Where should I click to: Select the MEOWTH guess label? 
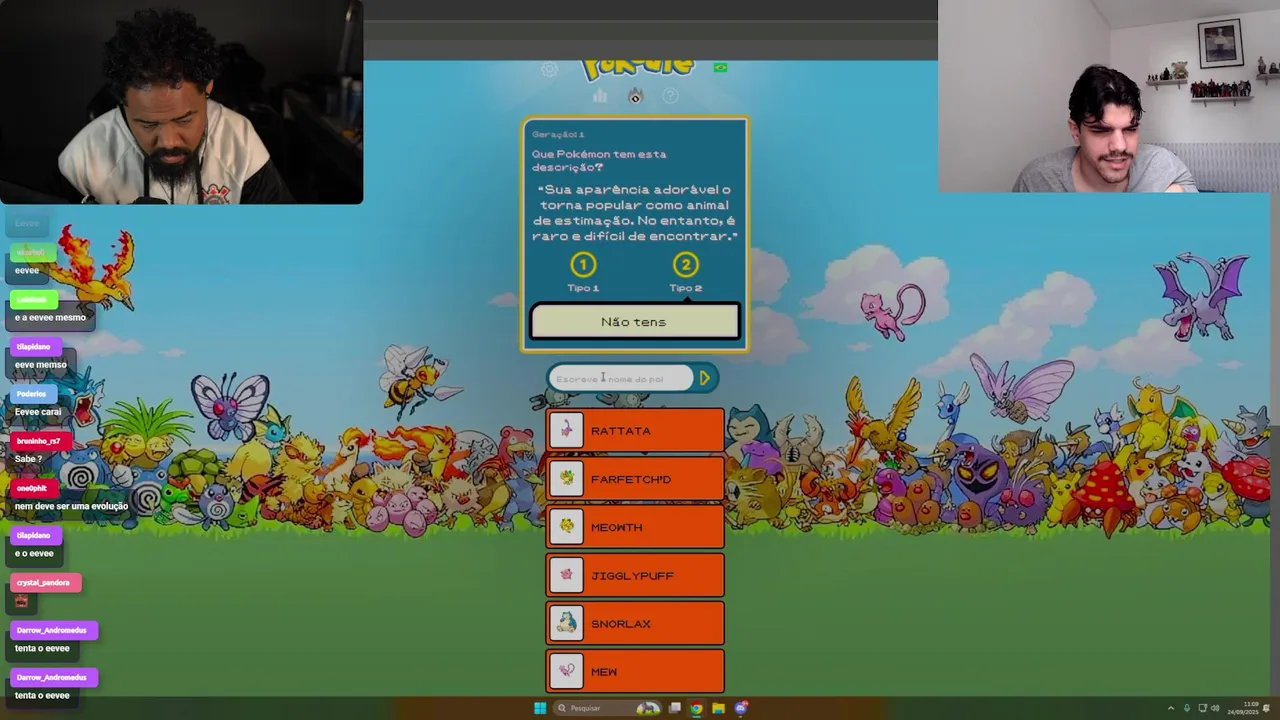point(616,527)
